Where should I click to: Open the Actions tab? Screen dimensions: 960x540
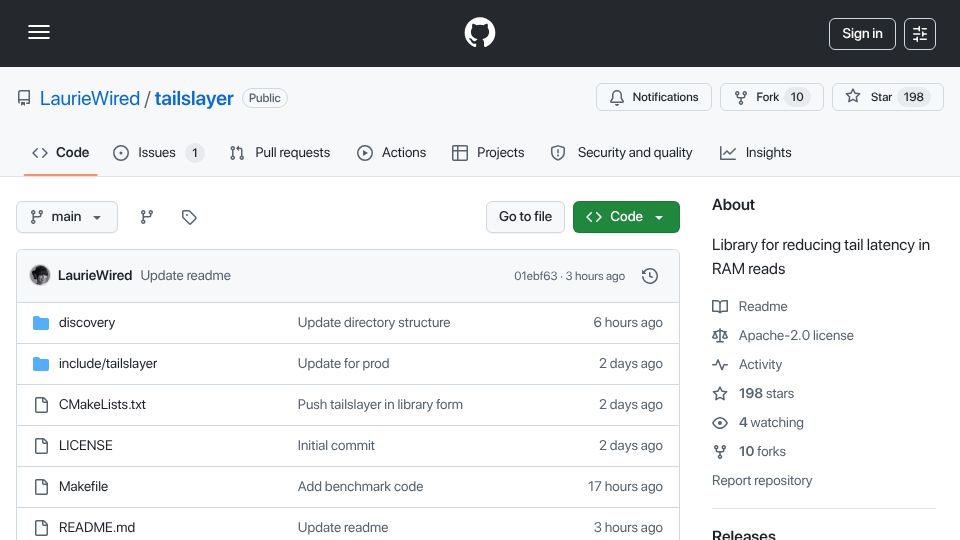(391, 152)
